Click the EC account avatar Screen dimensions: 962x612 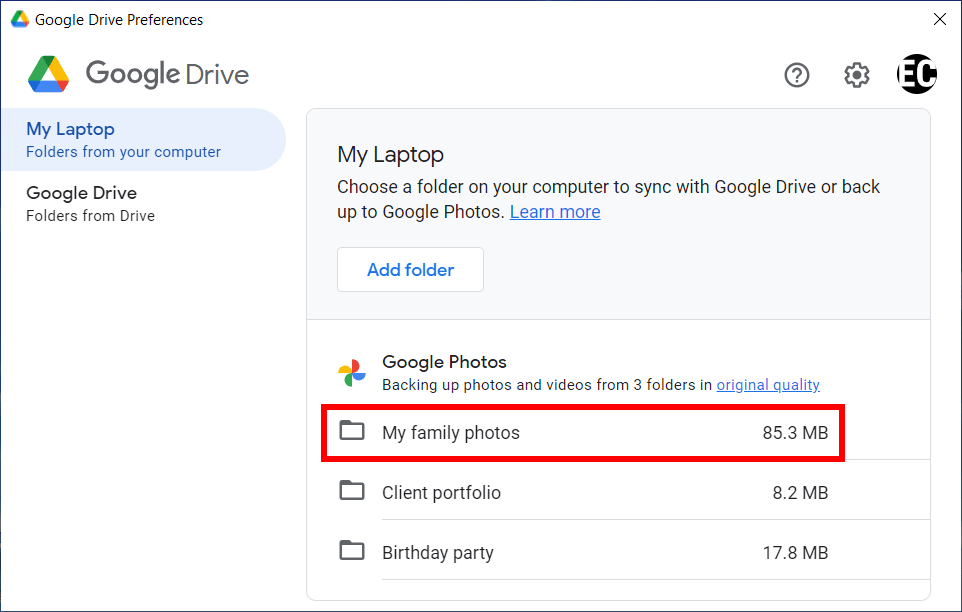[x=917, y=74]
